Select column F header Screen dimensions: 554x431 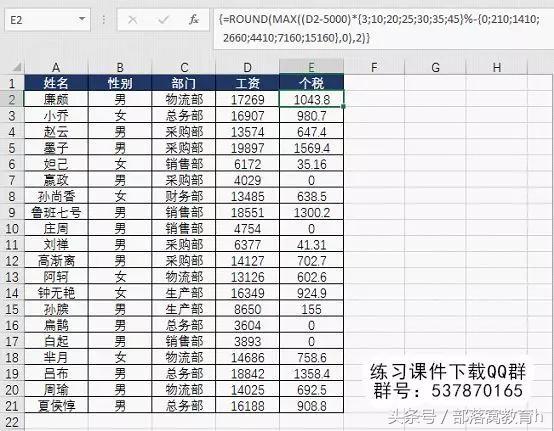374,67
